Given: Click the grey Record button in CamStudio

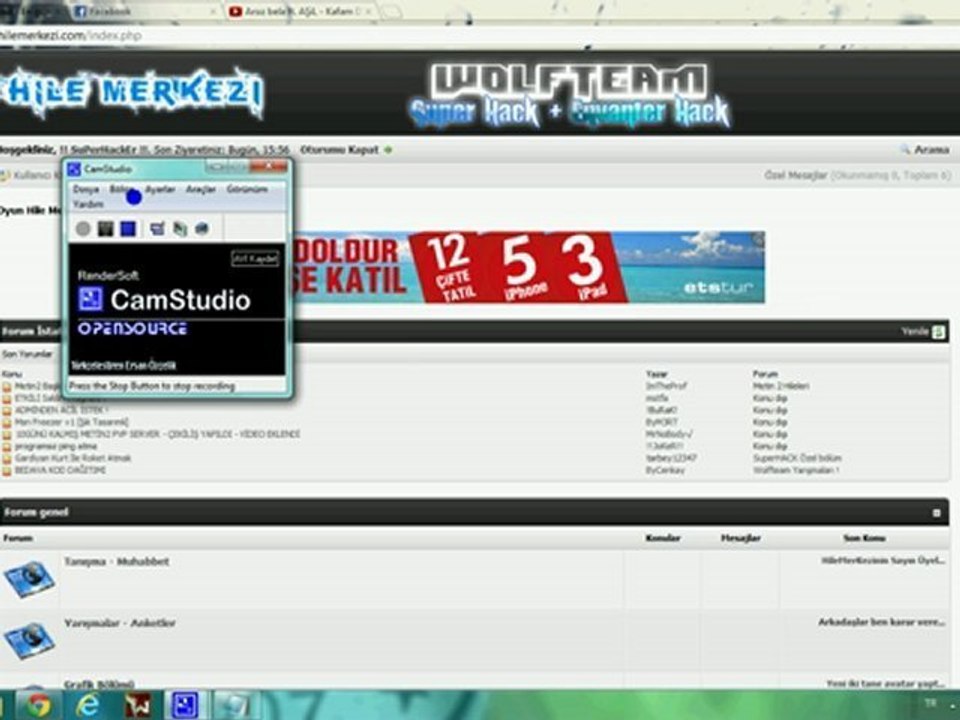Looking at the screenshot, I should click(83, 228).
